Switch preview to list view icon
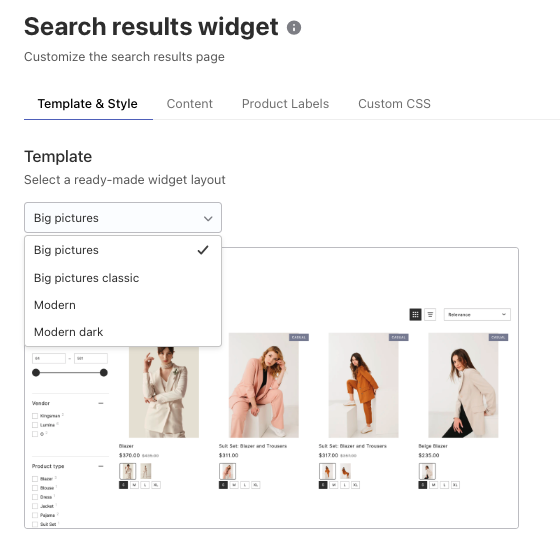 pos(430,315)
